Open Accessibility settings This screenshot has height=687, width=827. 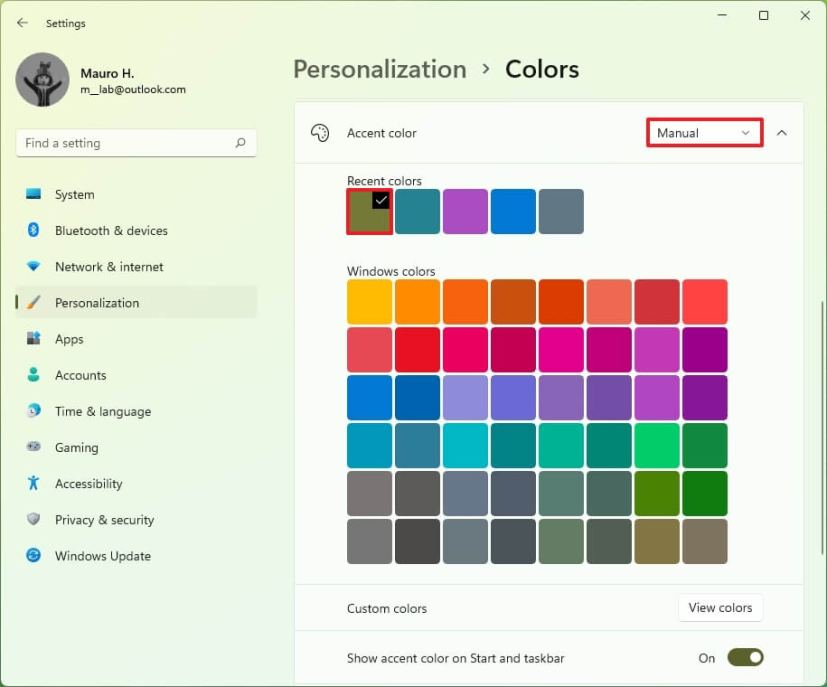(x=136, y=483)
